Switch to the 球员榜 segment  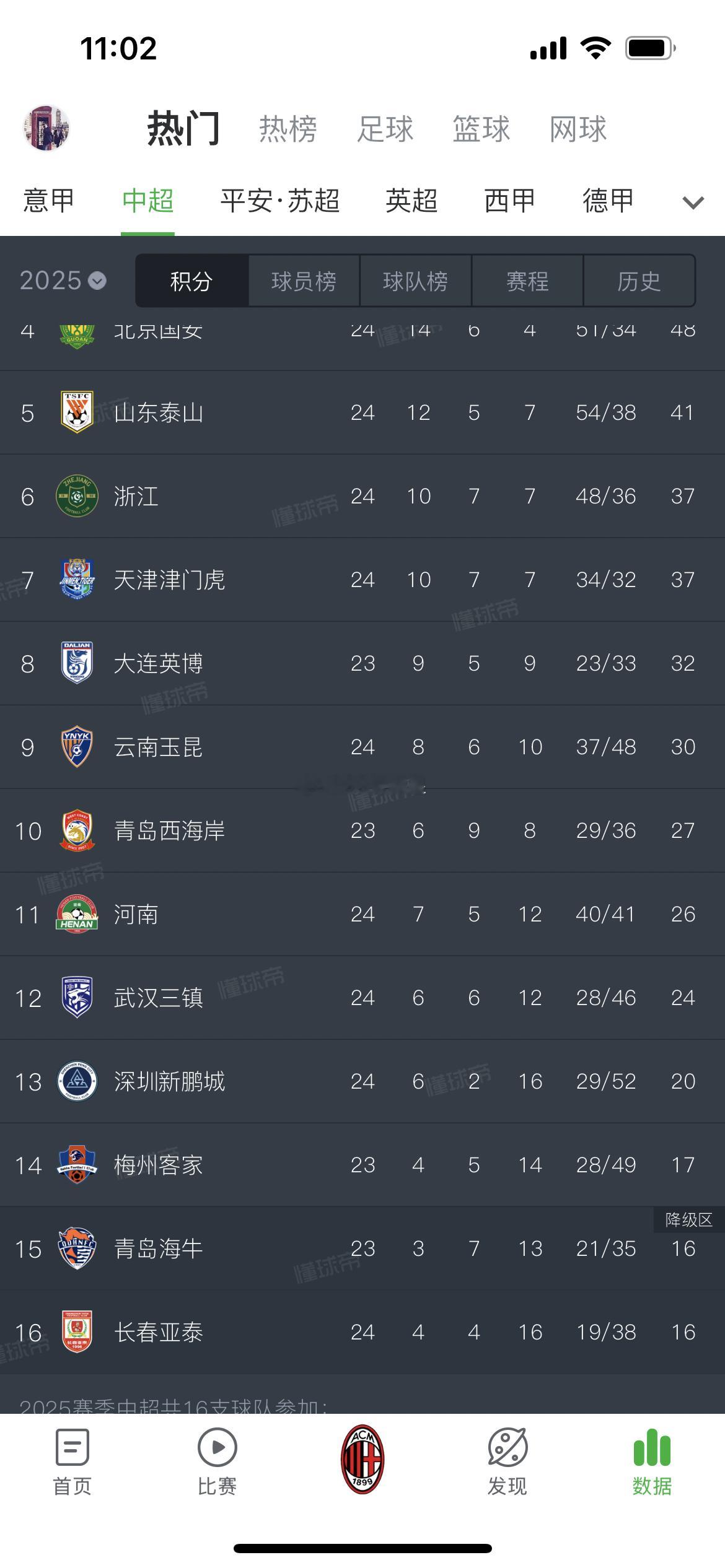click(304, 281)
